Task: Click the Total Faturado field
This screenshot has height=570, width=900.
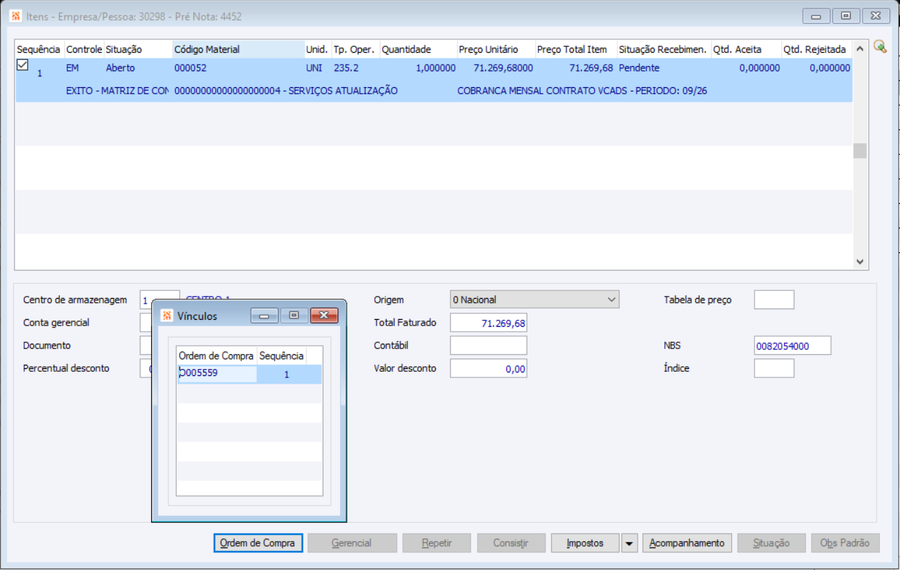Action: click(488, 323)
